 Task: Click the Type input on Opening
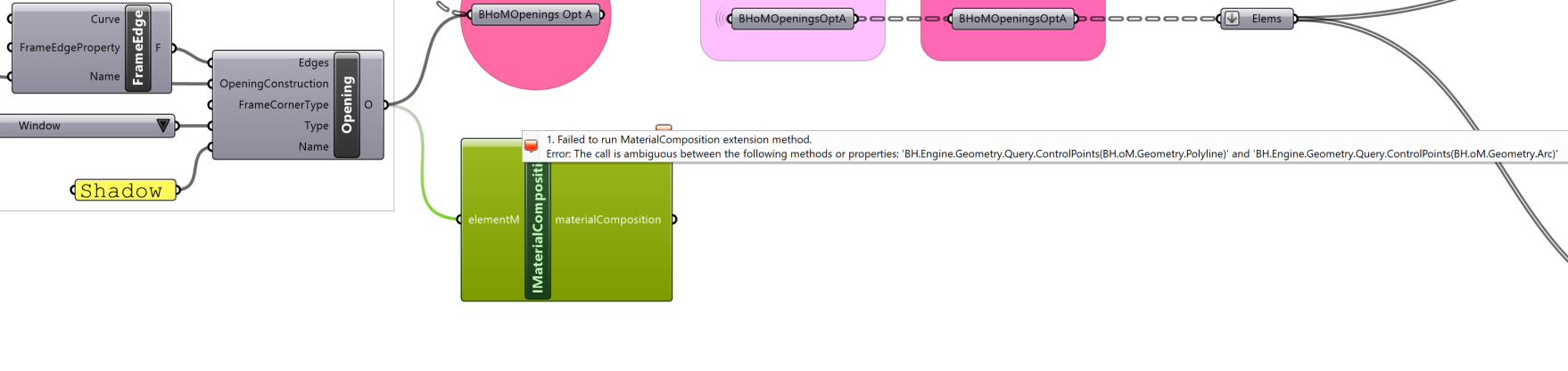pyautogui.click(x=317, y=126)
